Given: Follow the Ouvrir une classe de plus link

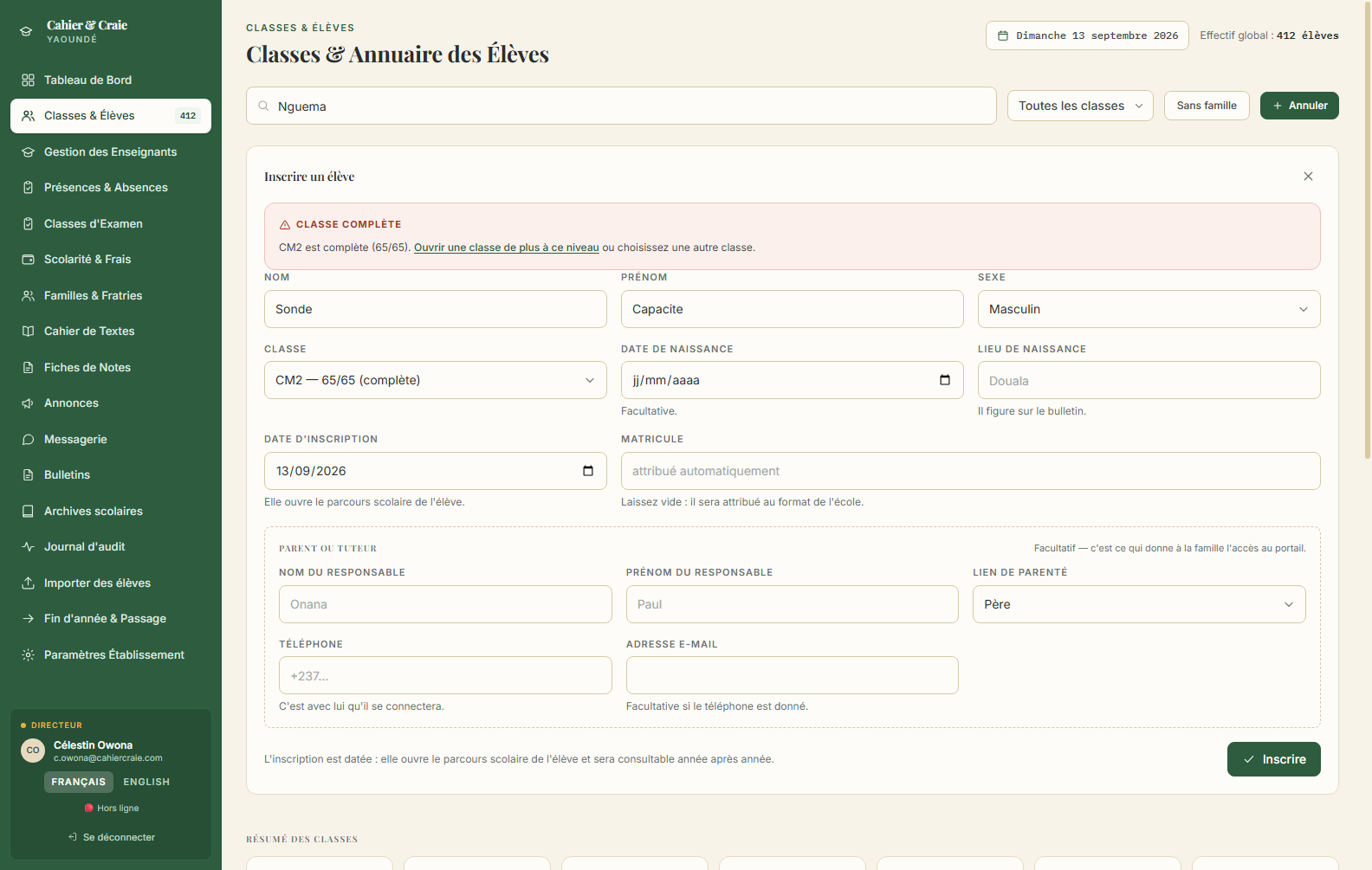Looking at the screenshot, I should (507, 248).
